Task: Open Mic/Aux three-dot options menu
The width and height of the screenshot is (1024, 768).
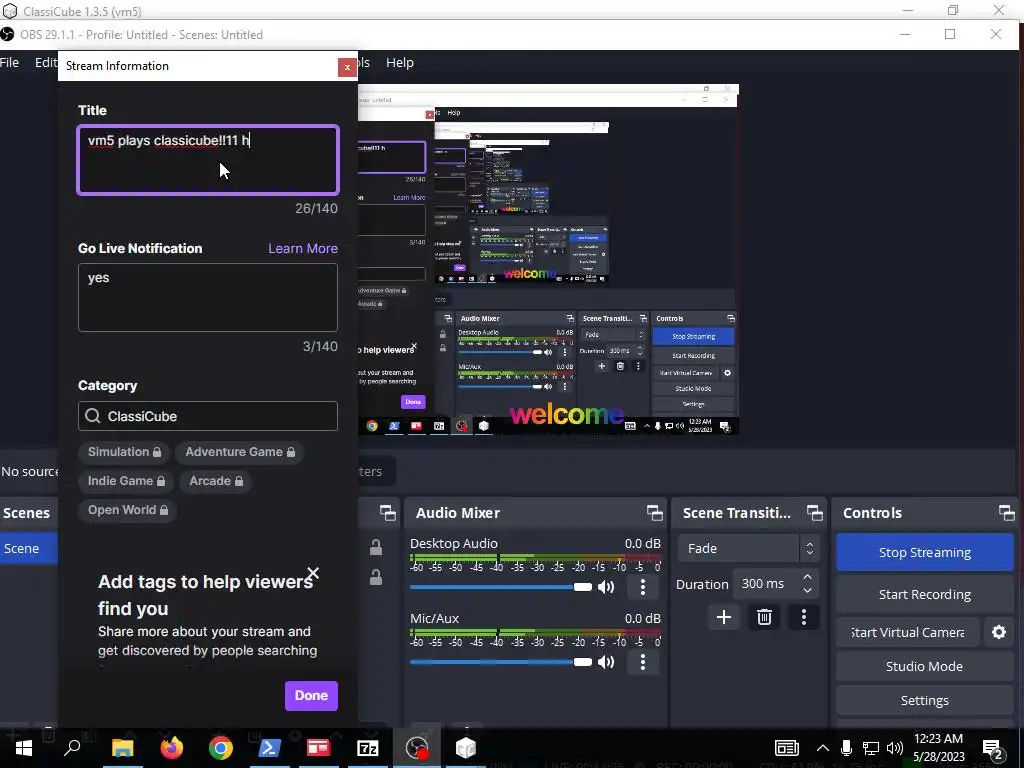Action: [643, 662]
